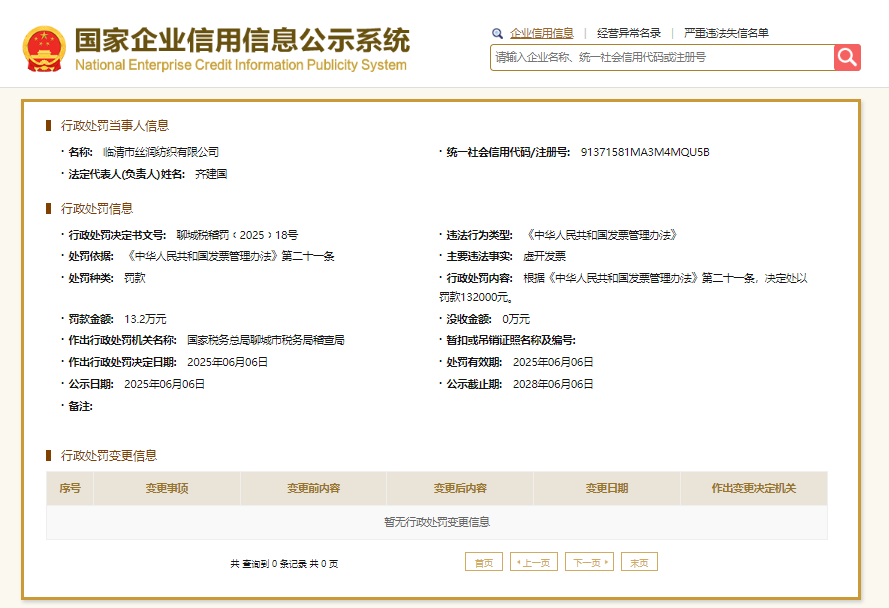
Task: Open the 经营异常名录 tab
Action: [x=628, y=33]
